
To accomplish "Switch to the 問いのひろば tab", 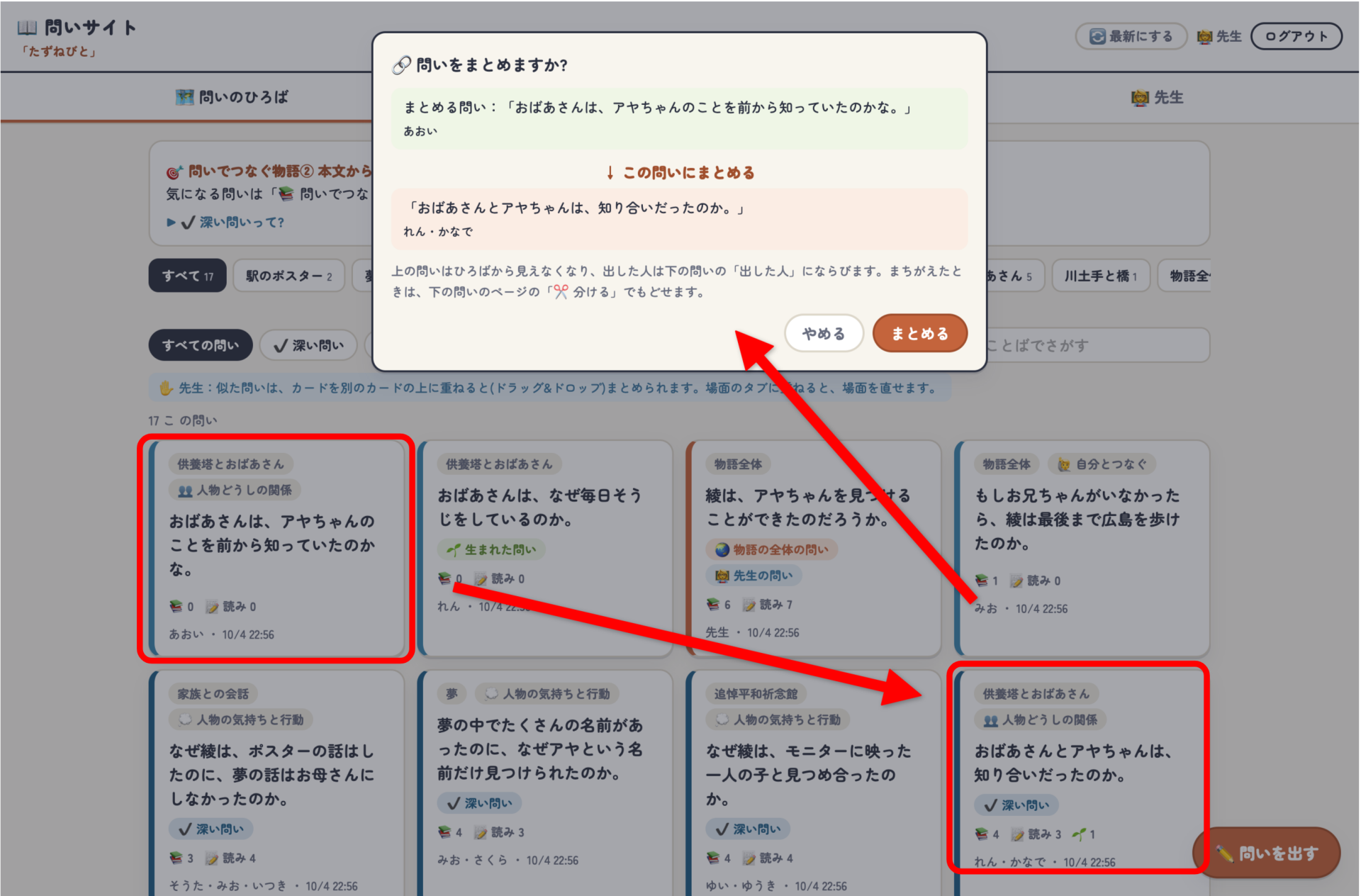I will 233,97.
